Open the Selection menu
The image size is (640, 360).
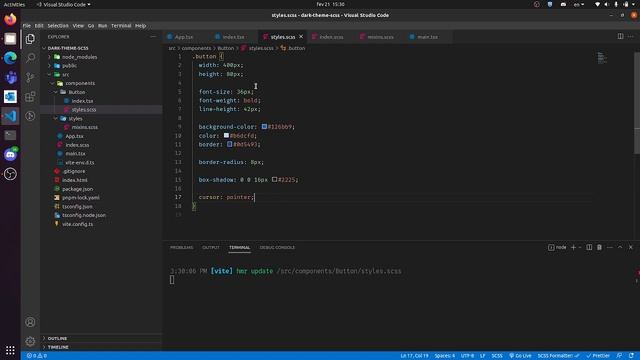pyautogui.click(x=58, y=26)
